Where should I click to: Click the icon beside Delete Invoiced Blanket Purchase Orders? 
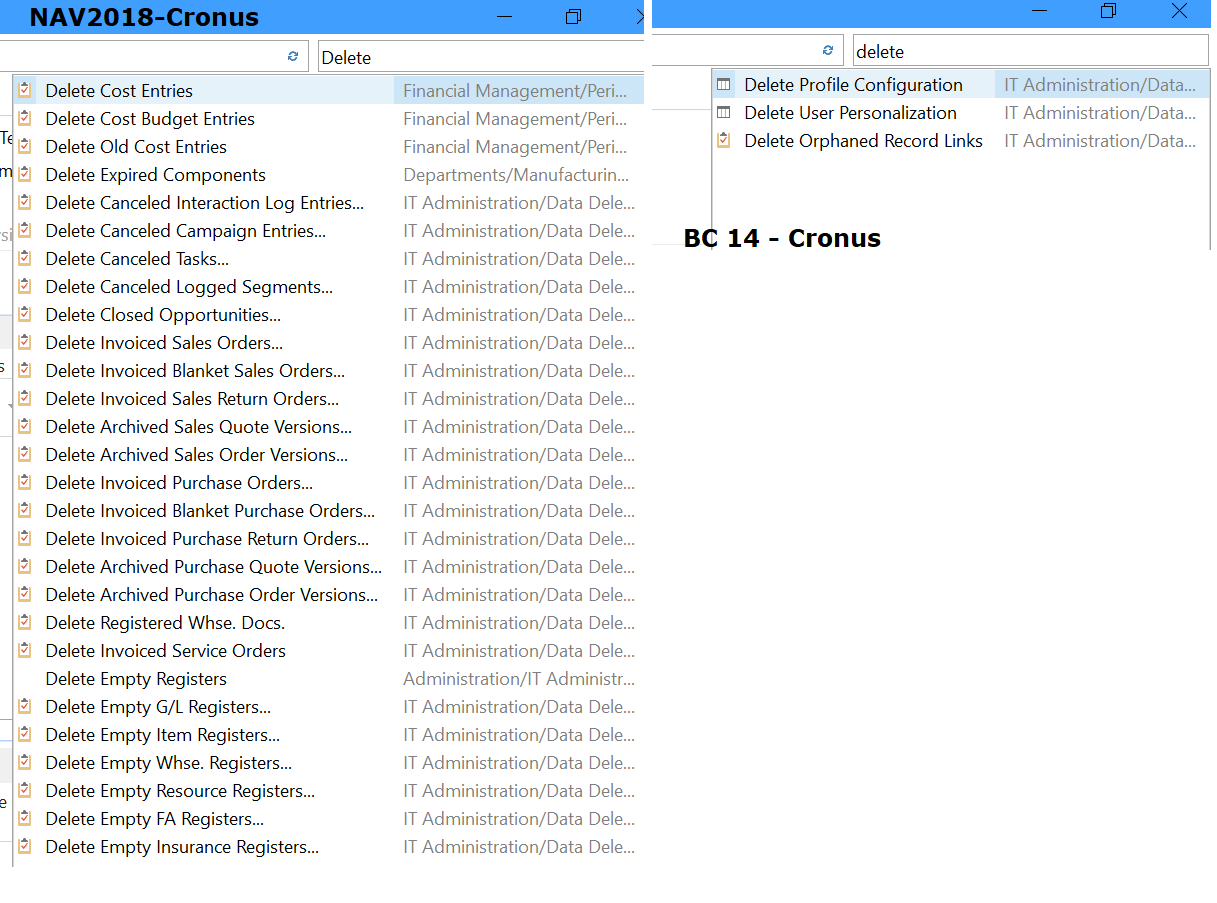[x=25, y=510]
